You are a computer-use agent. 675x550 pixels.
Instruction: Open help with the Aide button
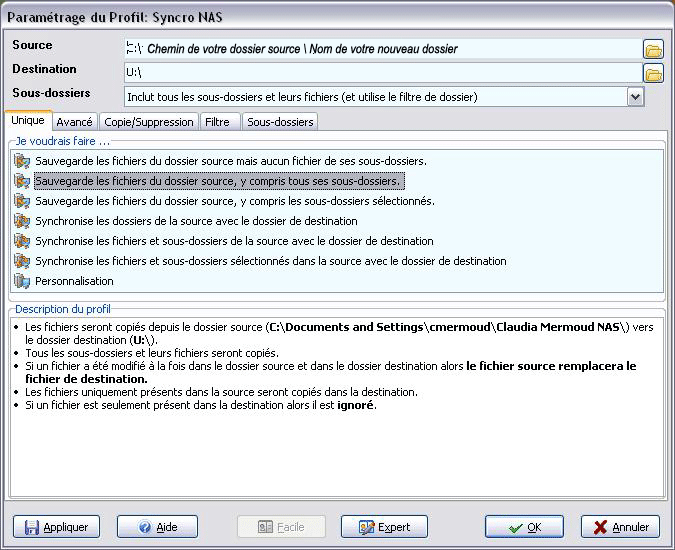[x=157, y=527]
